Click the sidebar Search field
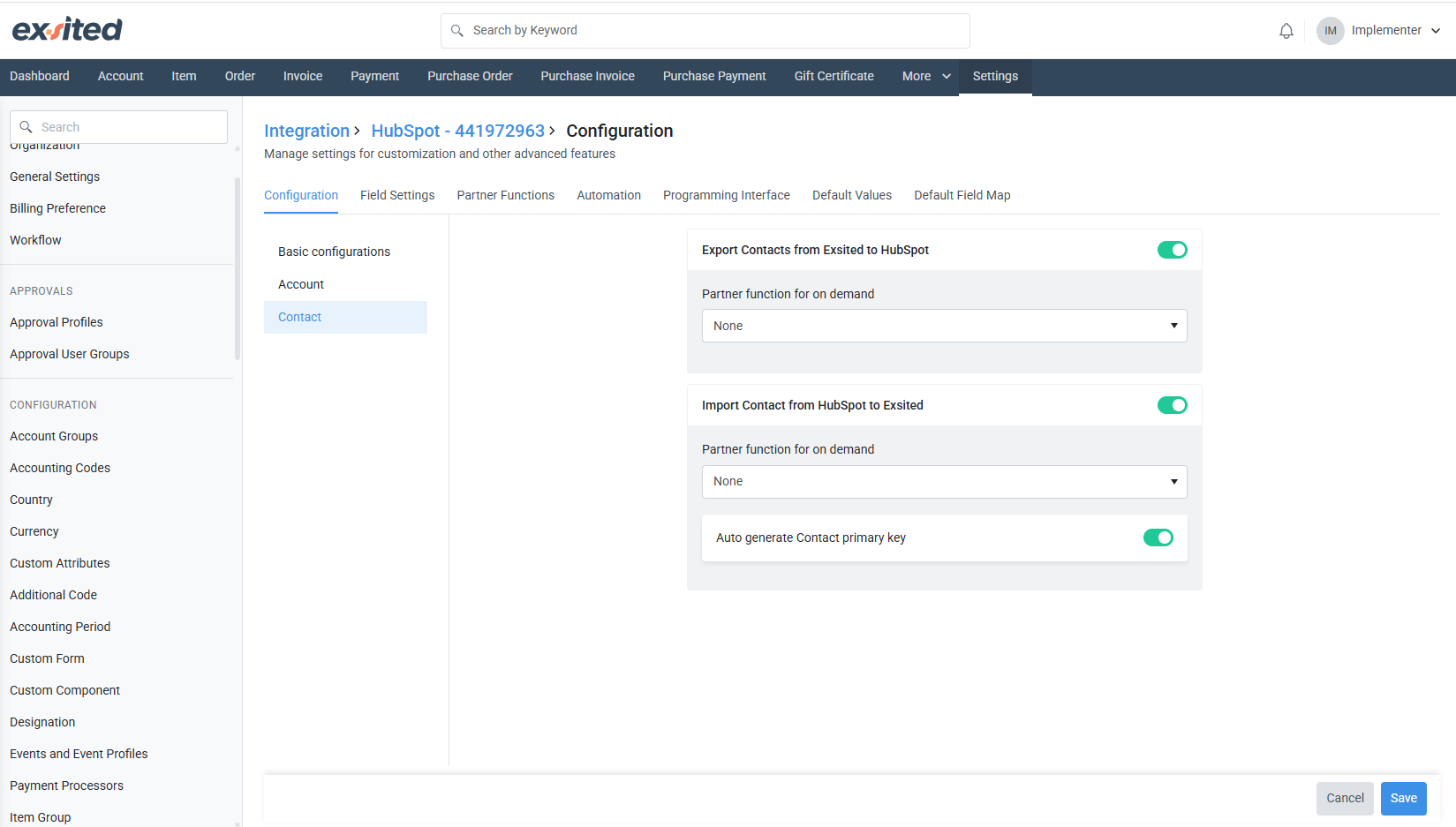Viewport: 1456px width, 827px height. [118, 127]
